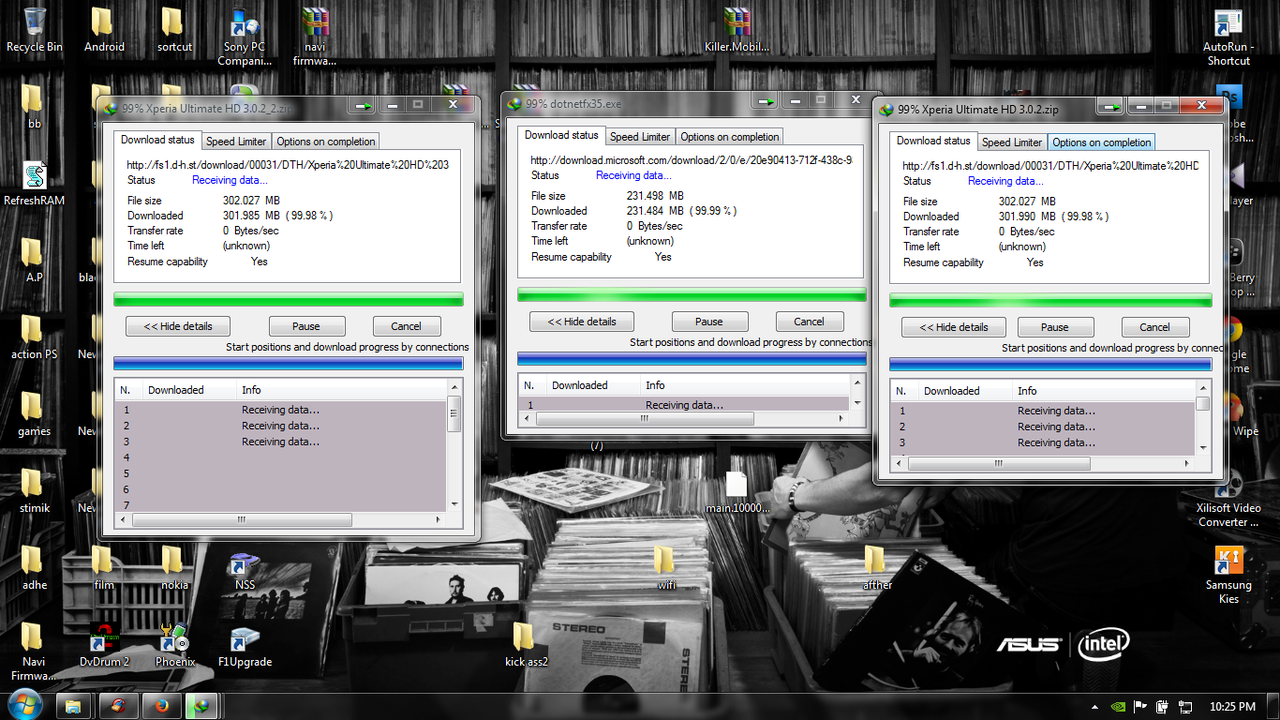Select connection row 3 in Xperia 3.0.2_2.zip list

pyautogui.click(x=280, y=441)
